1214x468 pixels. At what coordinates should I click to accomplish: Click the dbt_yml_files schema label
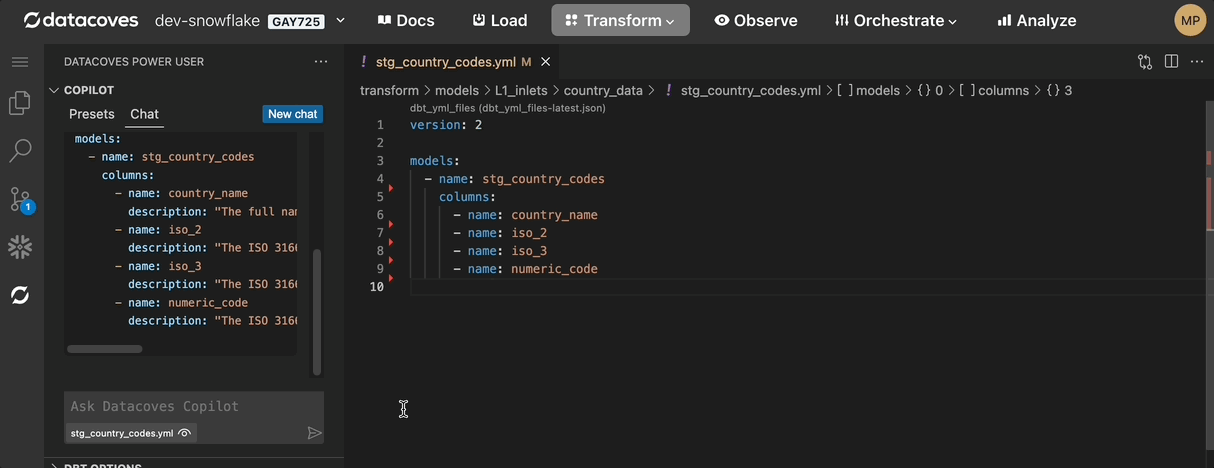507,108
